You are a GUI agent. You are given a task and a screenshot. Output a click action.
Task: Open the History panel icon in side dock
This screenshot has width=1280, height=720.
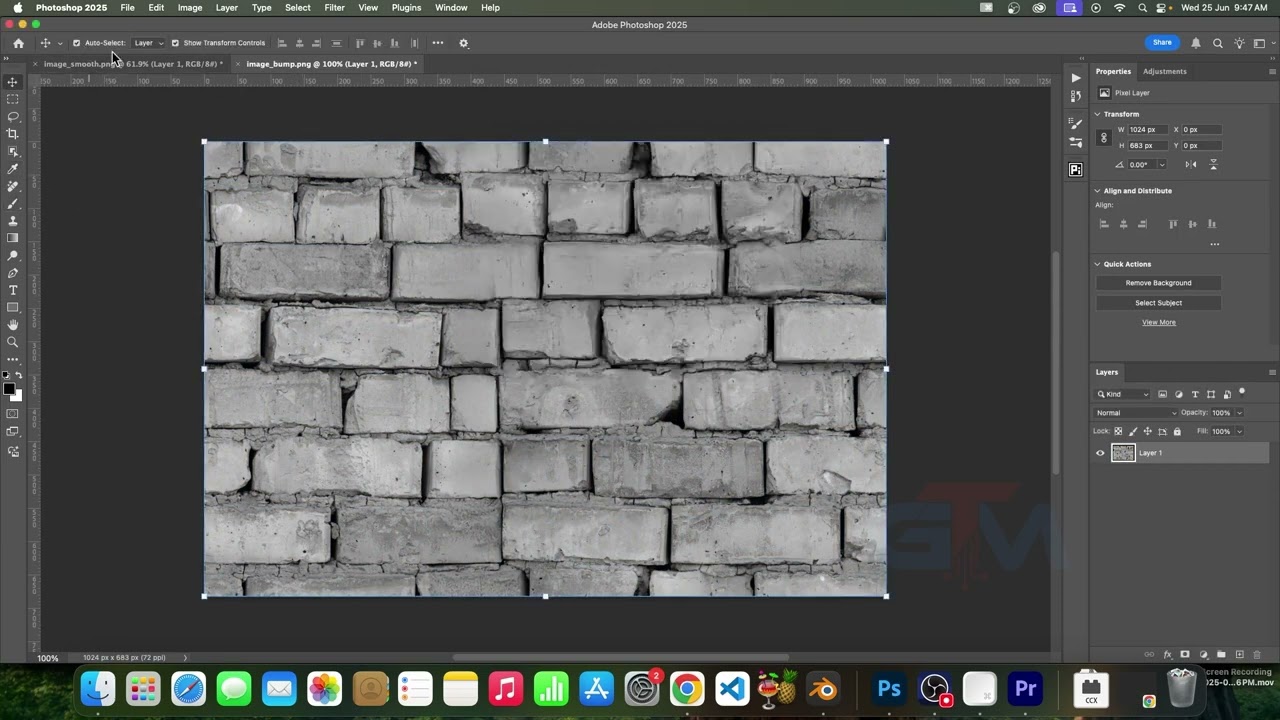1076,96
